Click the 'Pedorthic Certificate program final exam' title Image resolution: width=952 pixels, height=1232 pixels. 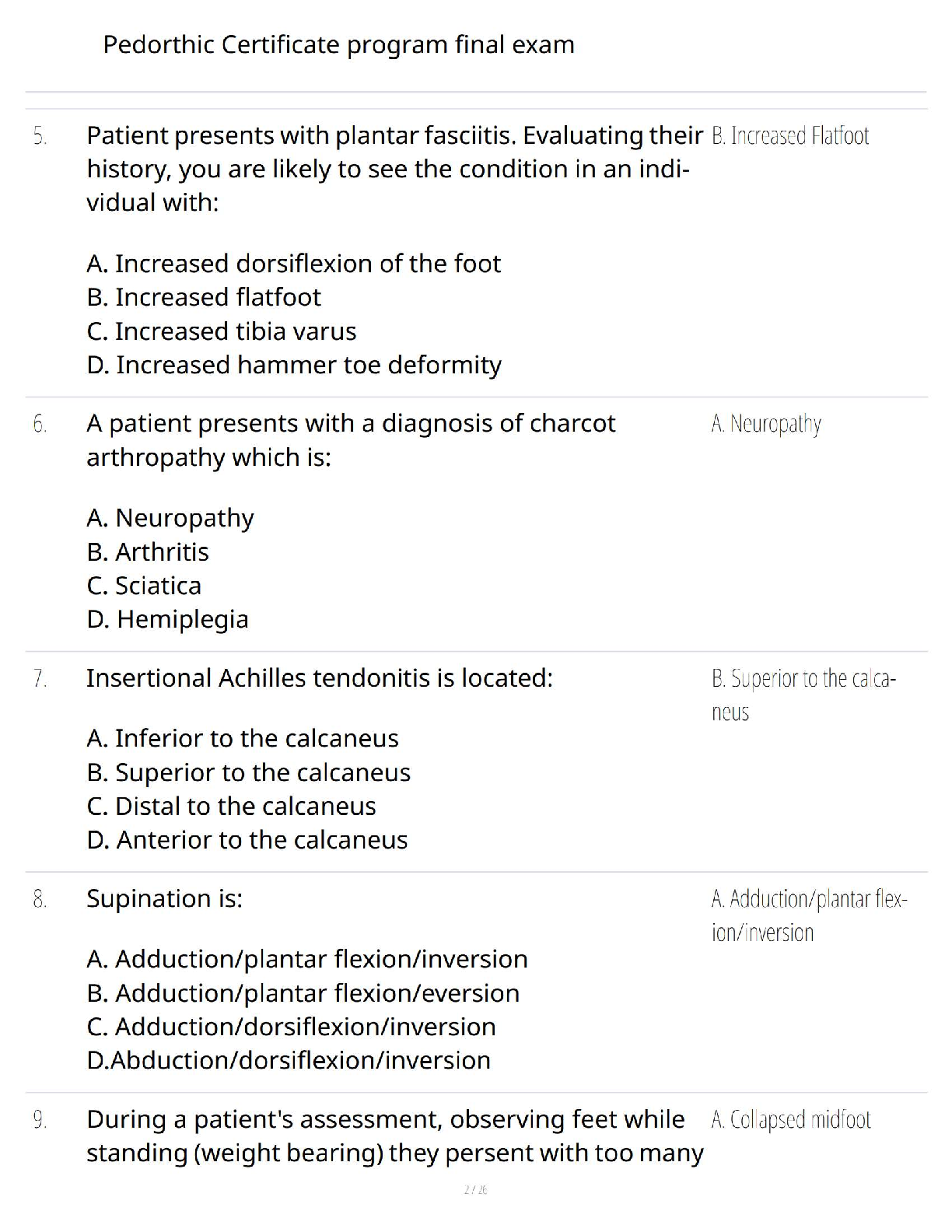pyautogui.click(x=338, y=45)
